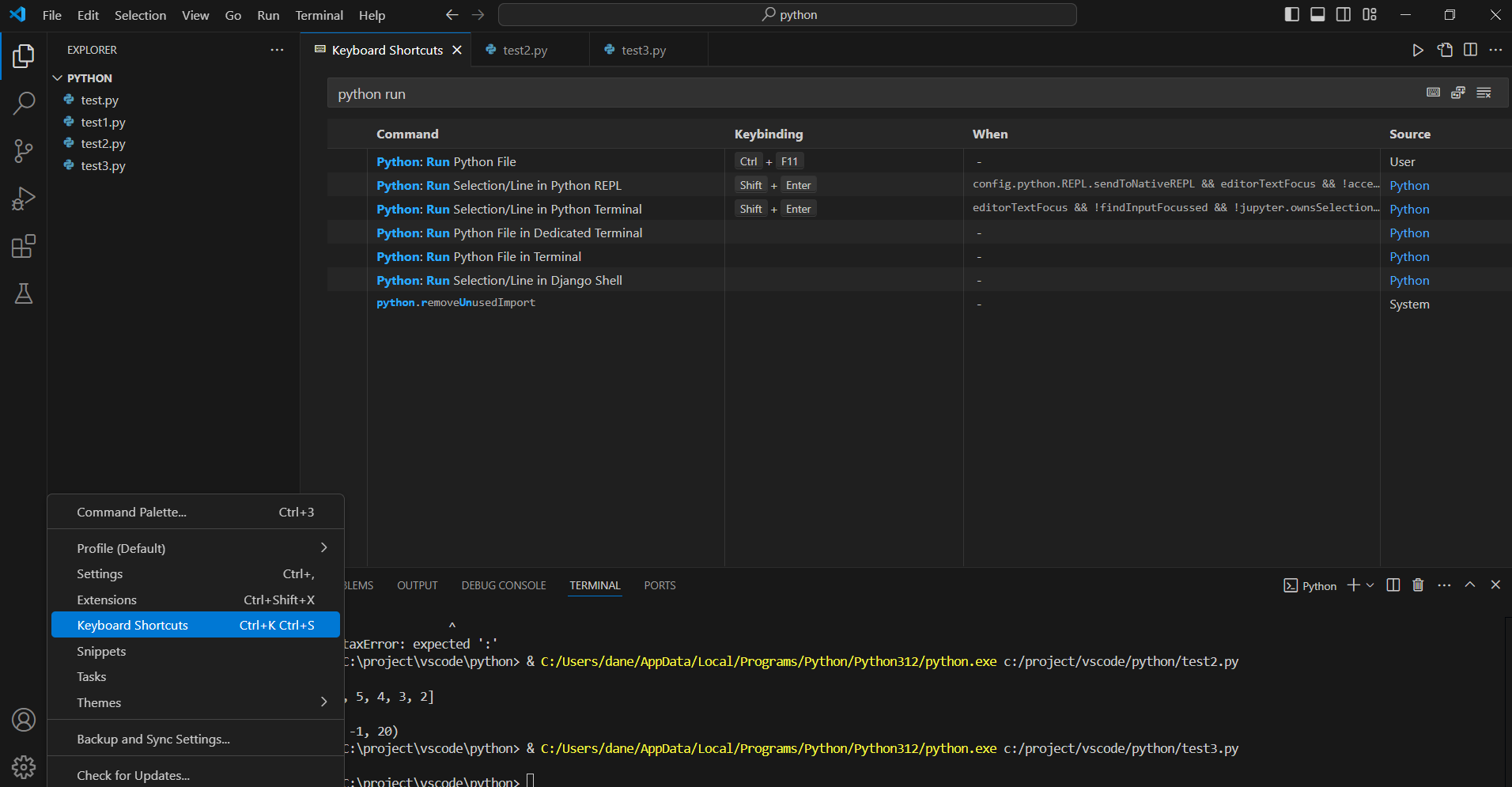Select Python: Run Python File row

(x=920, y=161)
